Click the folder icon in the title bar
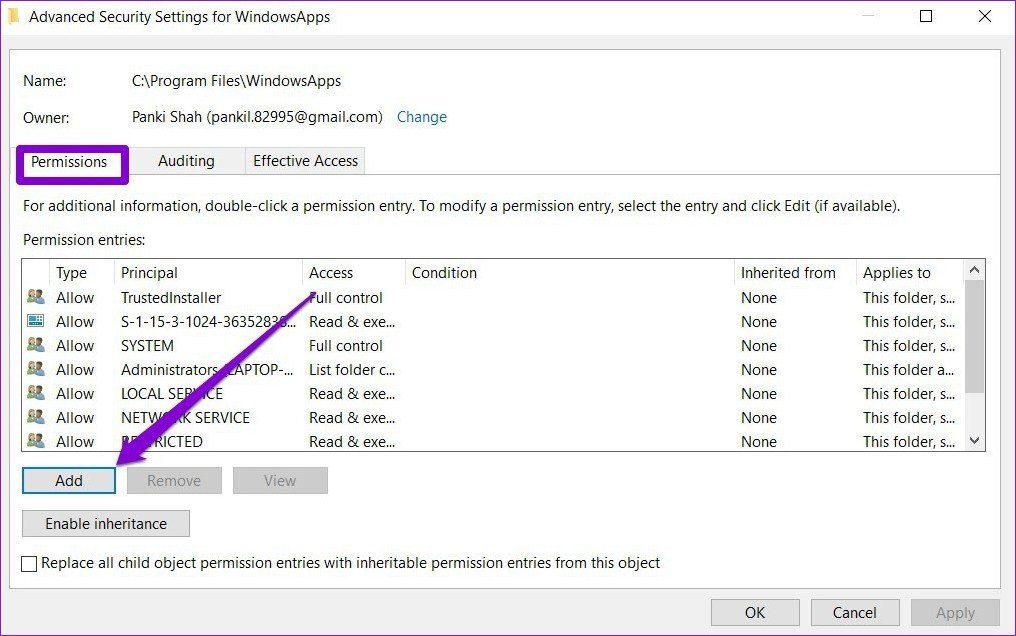The width and height of the screenshot is (1016, 636). [x=13, y=16]
